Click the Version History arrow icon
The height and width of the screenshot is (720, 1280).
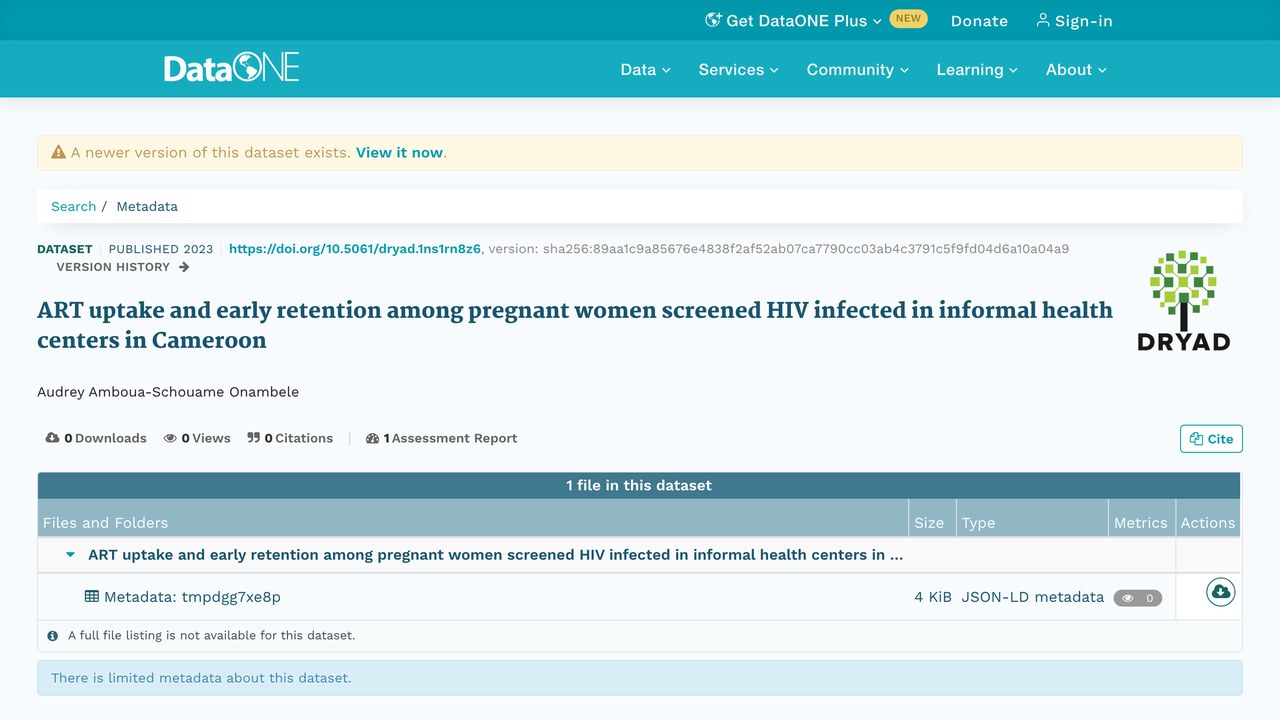[184, 267]
